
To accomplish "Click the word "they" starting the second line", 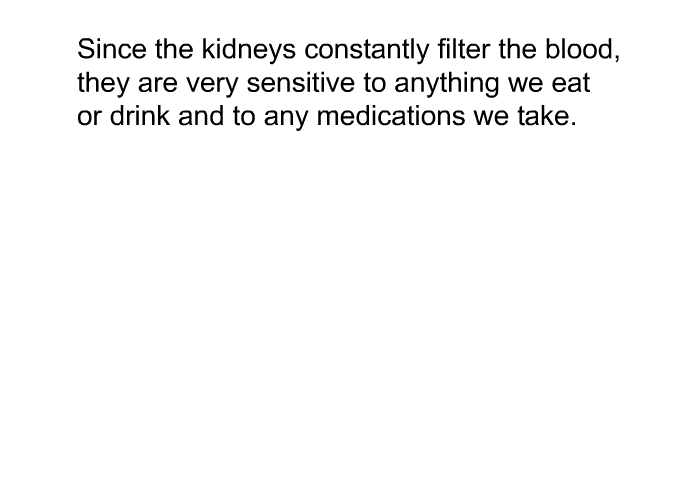I will [x=103, y=83].
